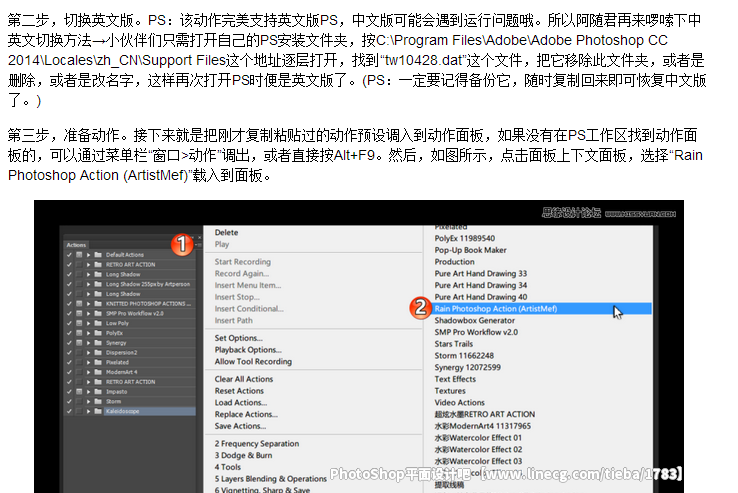Choose Delete from the panel menu
This screenshot has height=493, width=738.
point(226,233)
